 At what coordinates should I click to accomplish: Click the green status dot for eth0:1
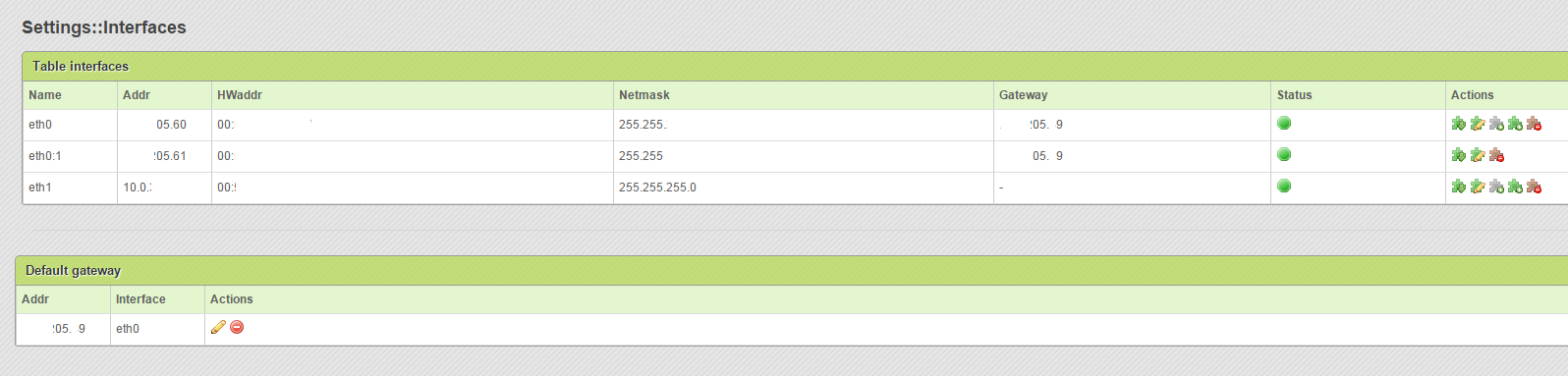coord(1284,154)
